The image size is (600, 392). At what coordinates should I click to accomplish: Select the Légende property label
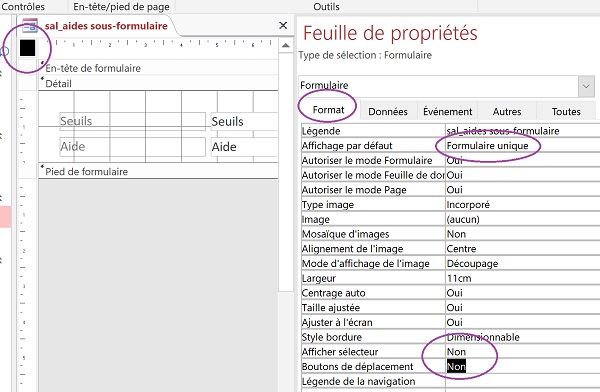(x=373, y=131)
